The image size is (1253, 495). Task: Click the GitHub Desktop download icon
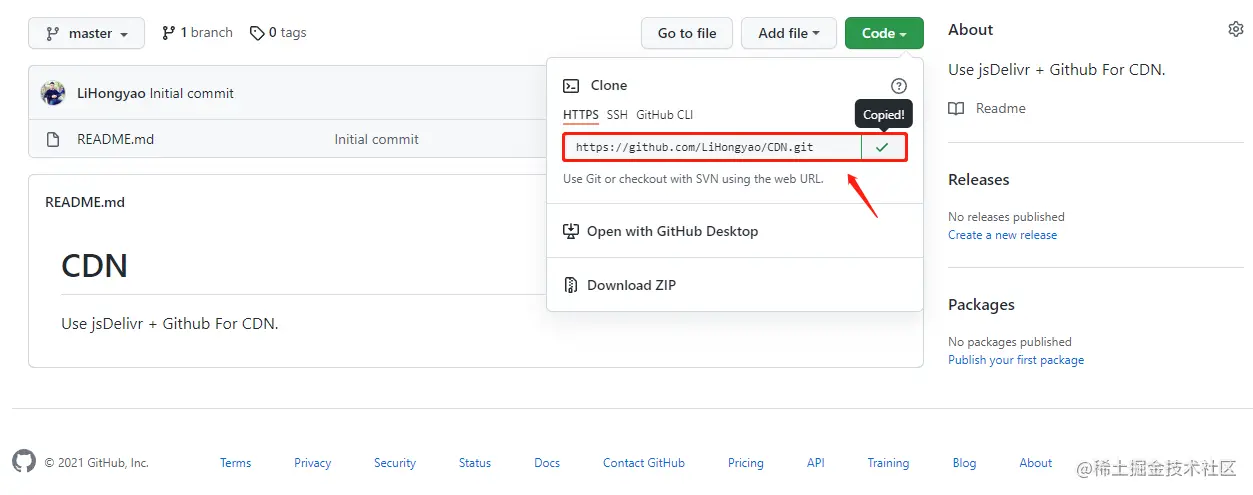[x=571, y=231]
